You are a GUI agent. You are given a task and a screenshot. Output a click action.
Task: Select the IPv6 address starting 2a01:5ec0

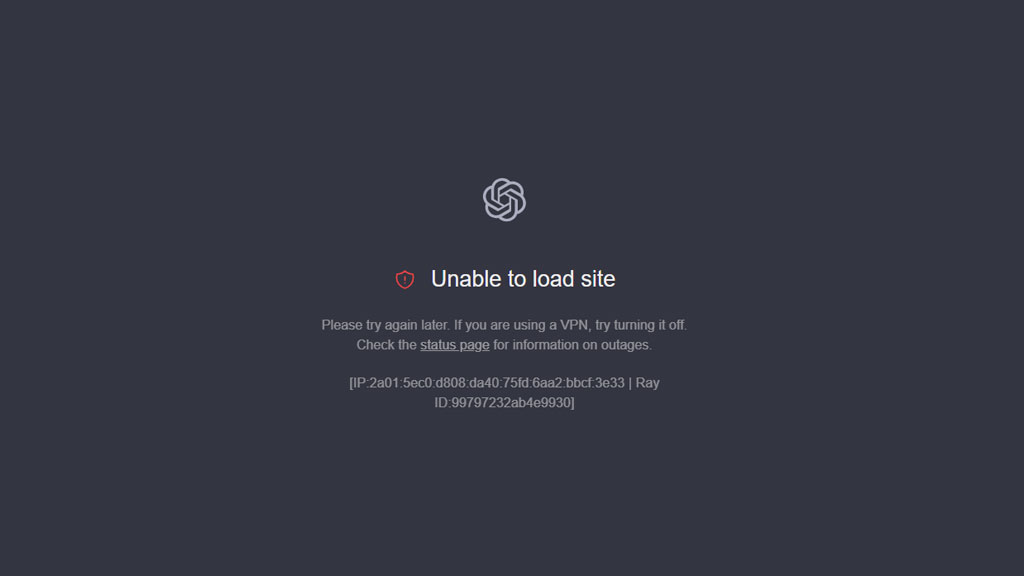click(x=496, y=383)
